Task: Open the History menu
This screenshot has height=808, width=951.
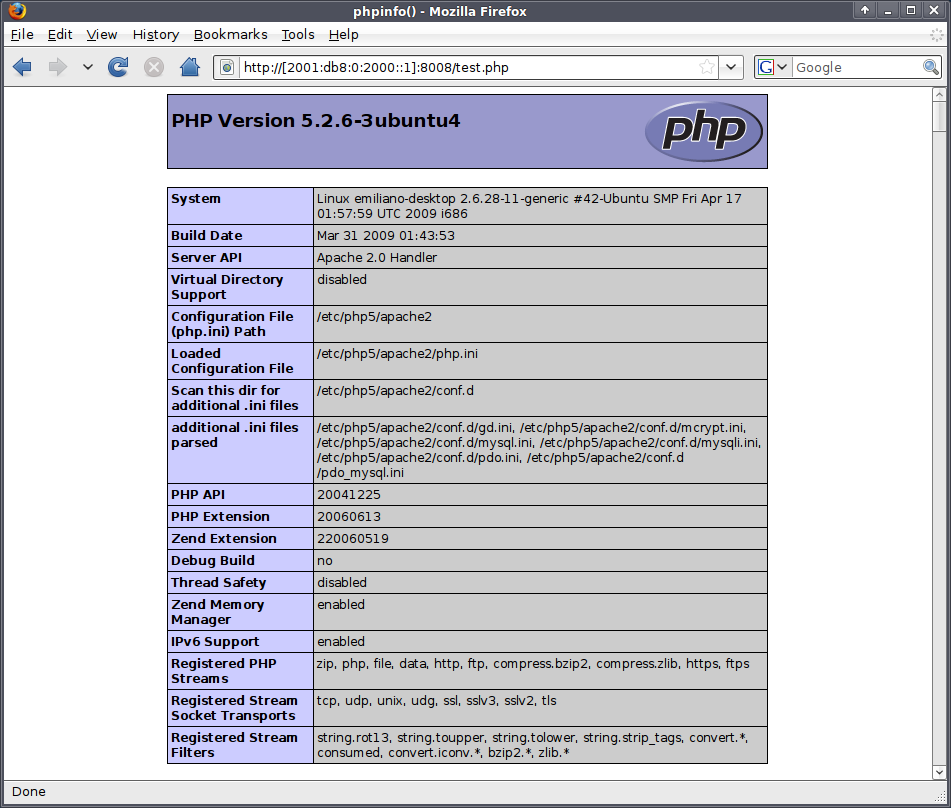Action: point(156,35)
